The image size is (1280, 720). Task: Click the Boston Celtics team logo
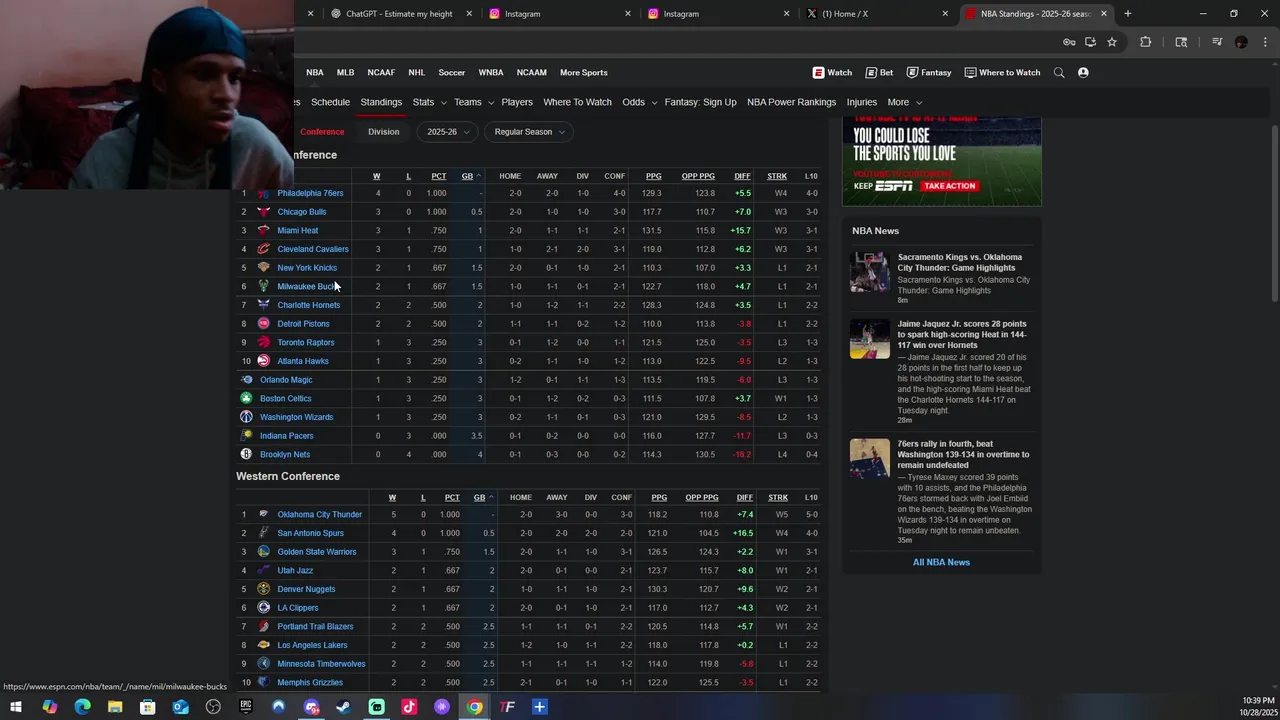point(246,398)
